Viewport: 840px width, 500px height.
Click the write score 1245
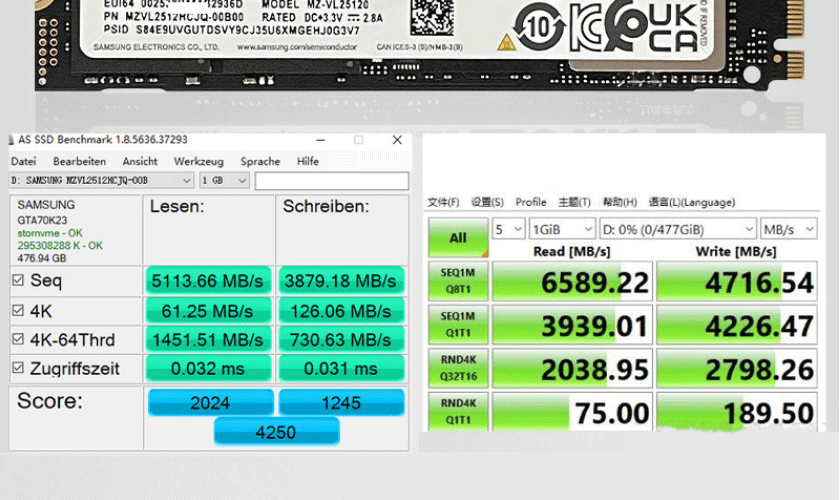341,402
